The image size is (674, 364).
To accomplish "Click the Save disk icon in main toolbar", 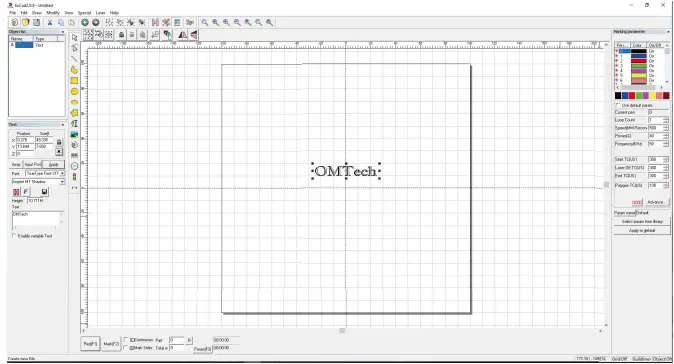I will [x=37, y=22].
